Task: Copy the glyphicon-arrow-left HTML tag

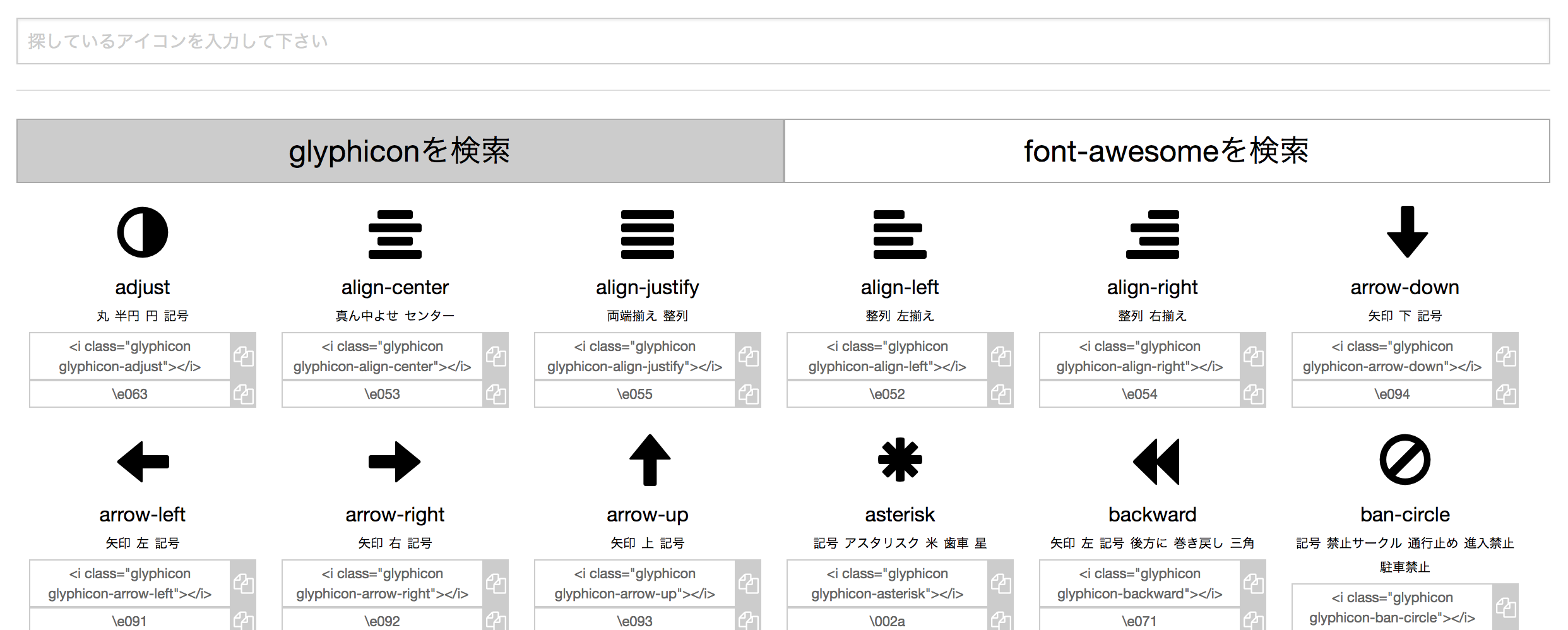Action: point(244,583)
